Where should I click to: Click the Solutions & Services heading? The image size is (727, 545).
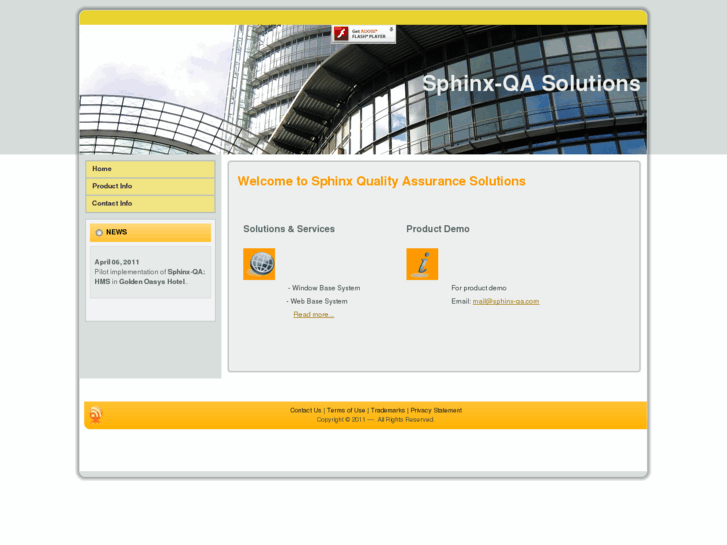(289, 229)
